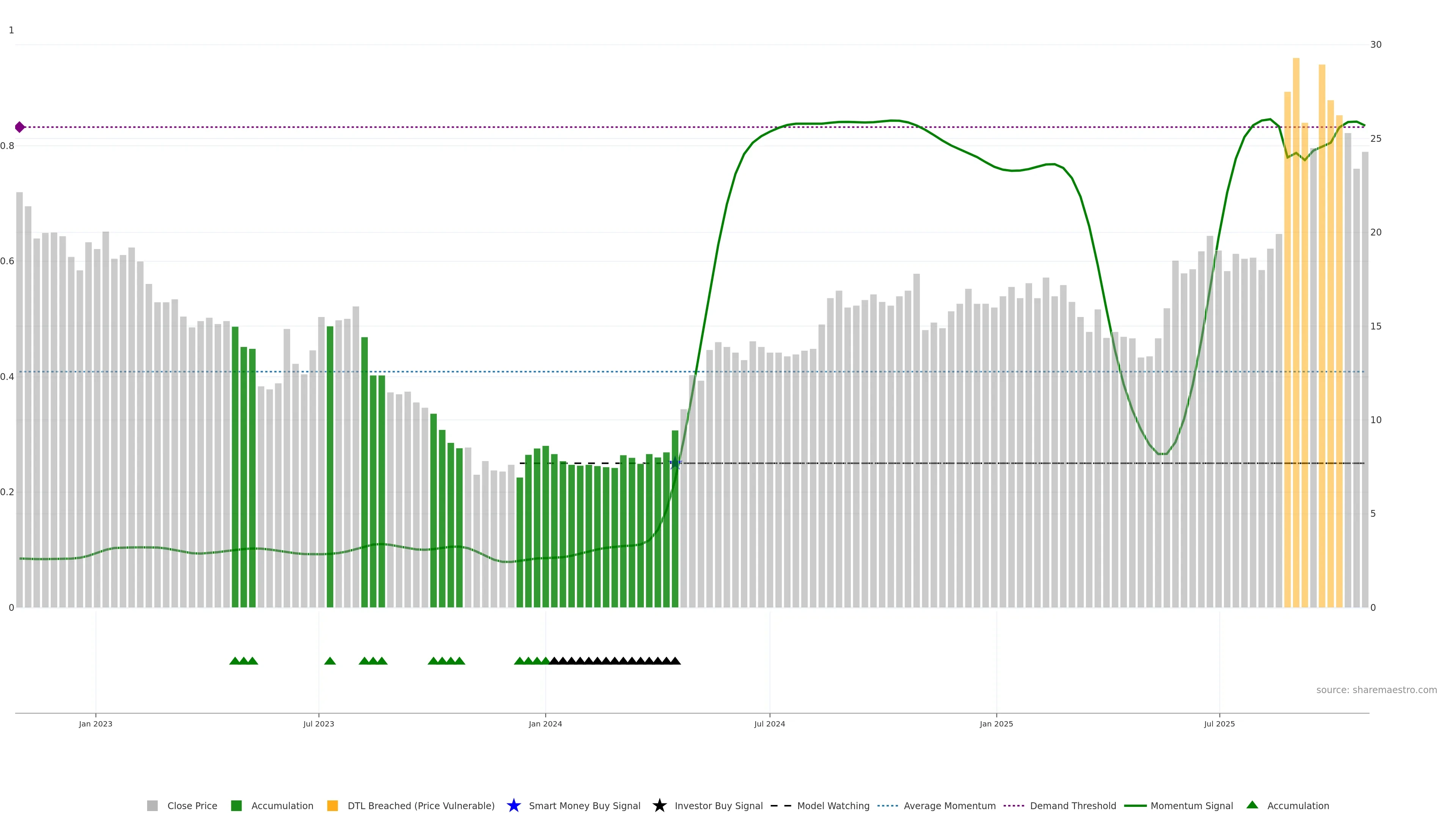1456x819 pixels.
Task: Click the gray Close Price legend swatch
Action: pyautogui.click(x=152, y=806)
